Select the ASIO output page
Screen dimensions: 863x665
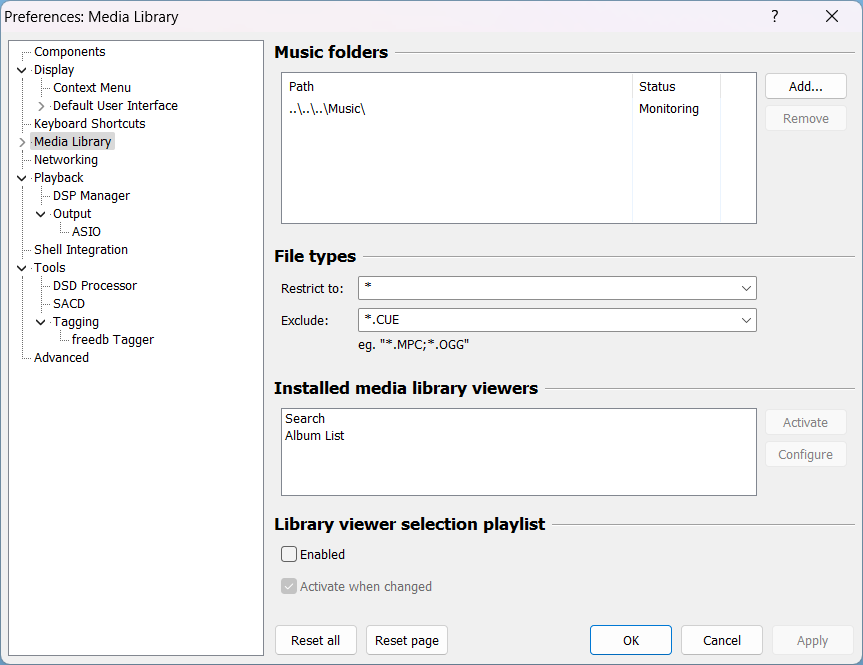86,232
